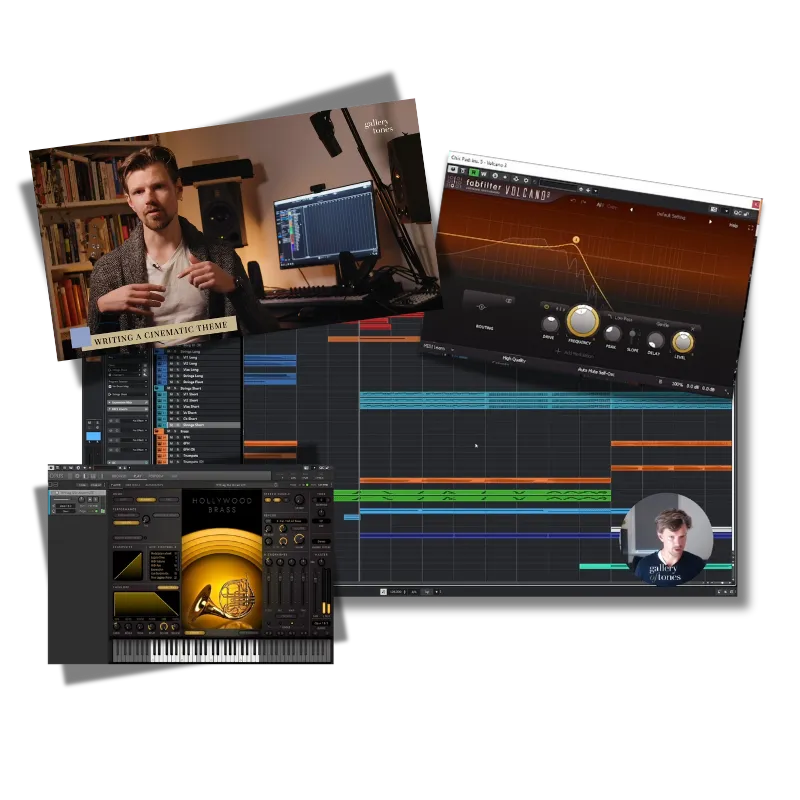Click the snapshot camera icon in Volcano window header

[x=714, y=209]
